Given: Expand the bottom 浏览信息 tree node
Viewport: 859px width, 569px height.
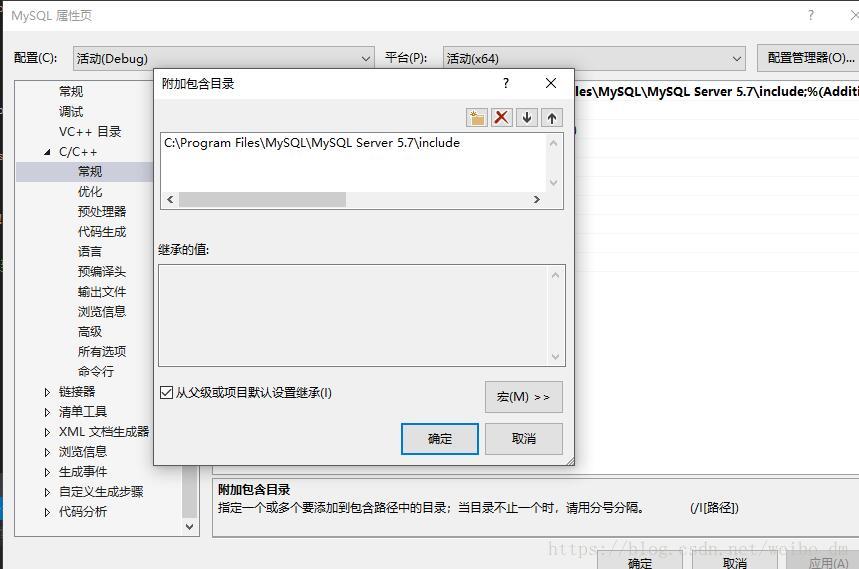Looking at the screenshot, I should 47,452.
